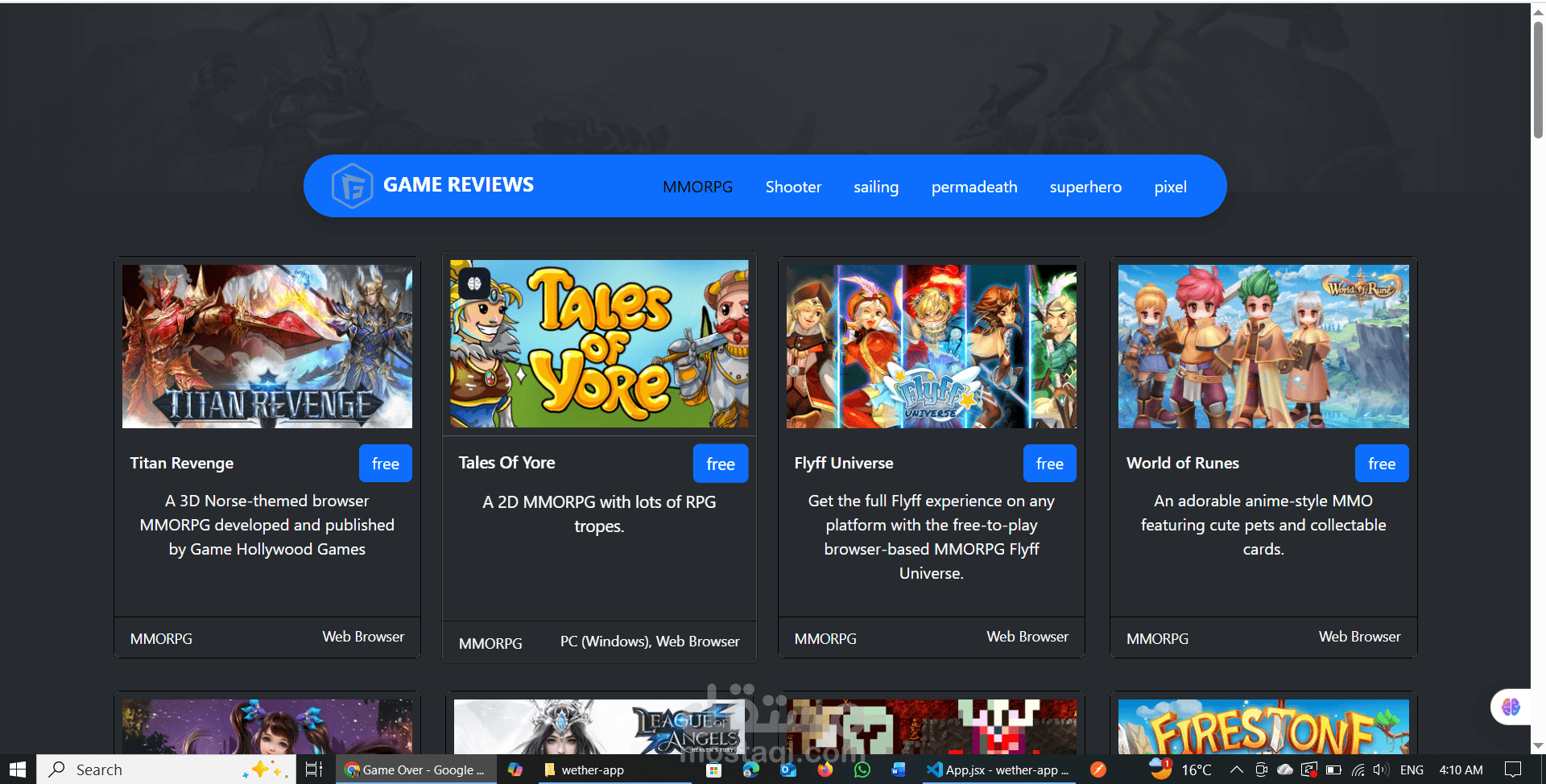Select the sailing category
1546x784 pixels.
(876, 187)
